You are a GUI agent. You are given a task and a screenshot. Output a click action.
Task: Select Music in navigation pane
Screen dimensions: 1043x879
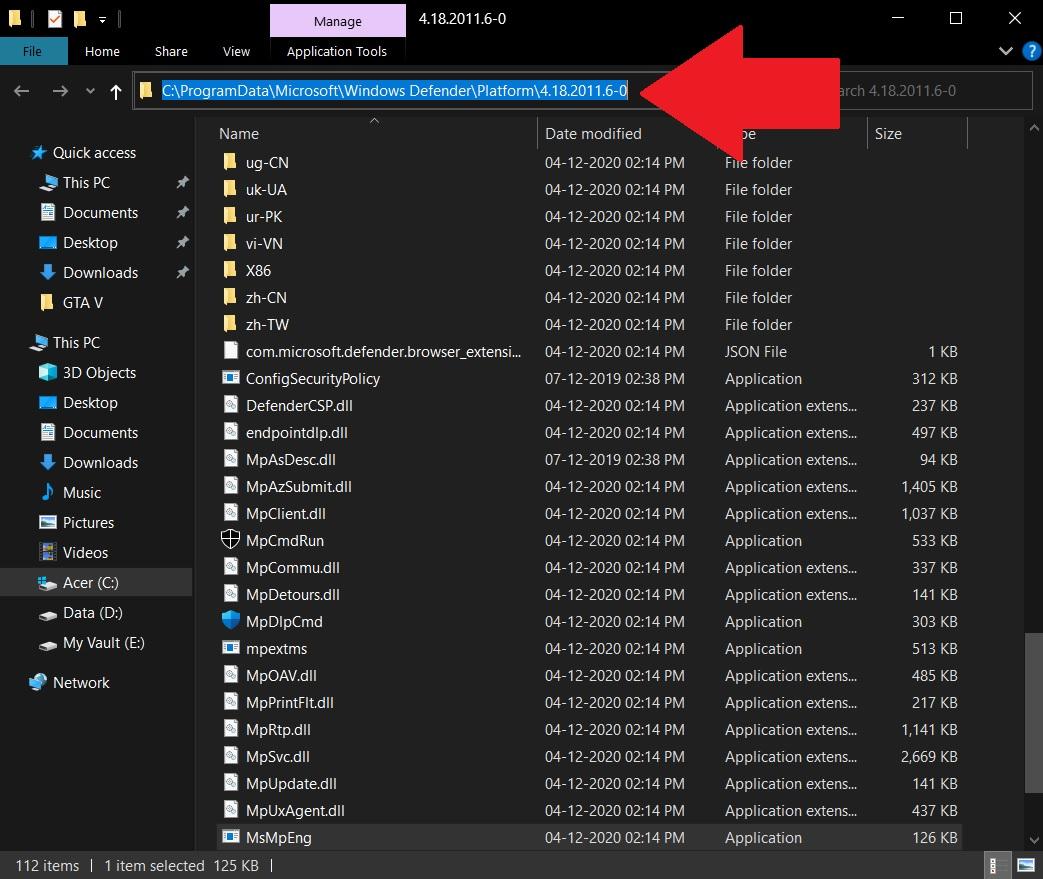[81, 492]
